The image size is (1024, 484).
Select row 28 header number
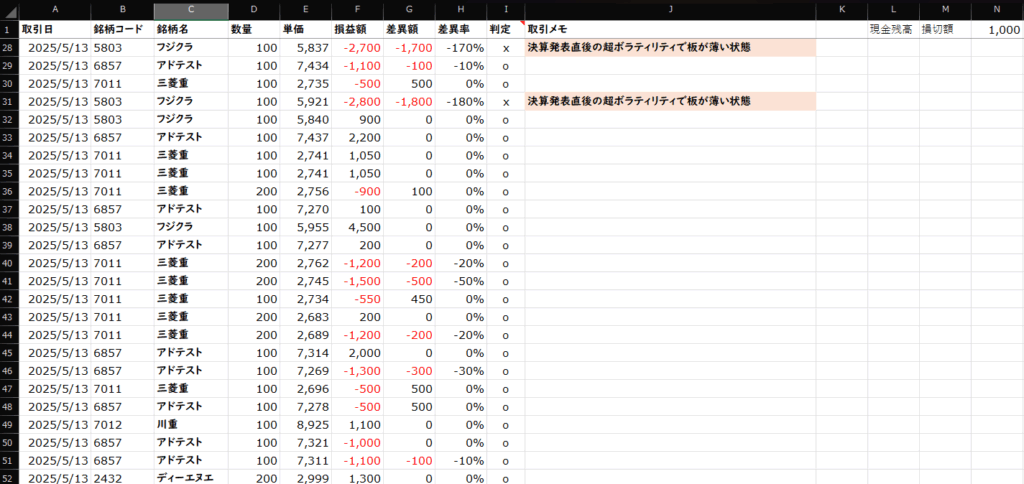10,48
